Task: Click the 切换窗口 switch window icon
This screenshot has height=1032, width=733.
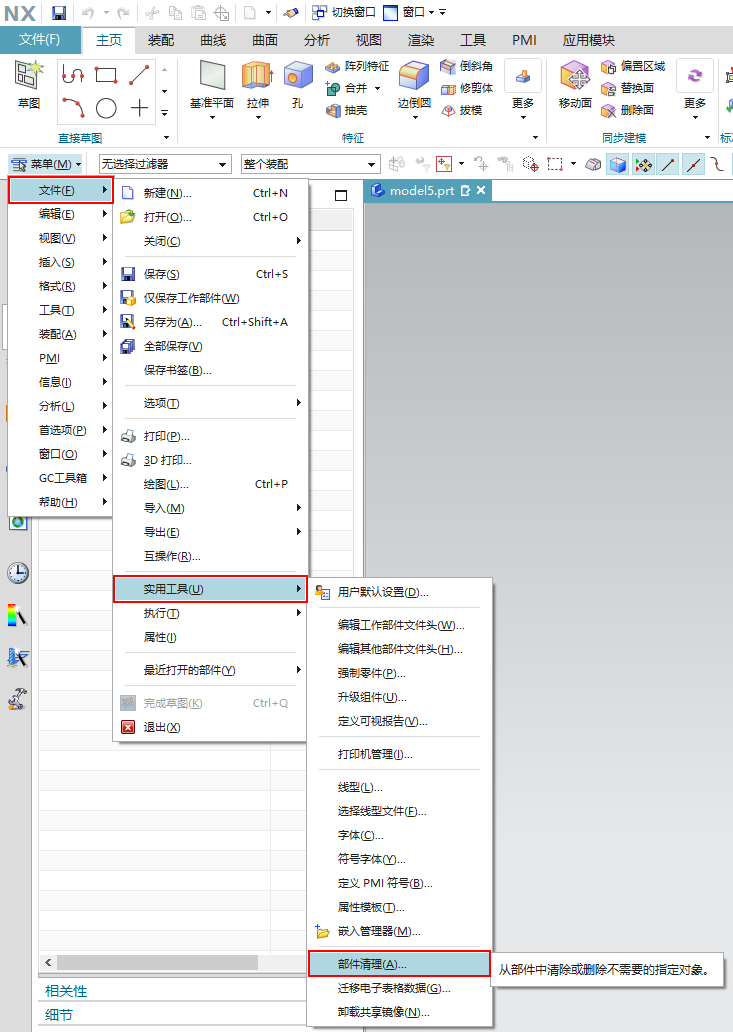Action: click(319, 12)
